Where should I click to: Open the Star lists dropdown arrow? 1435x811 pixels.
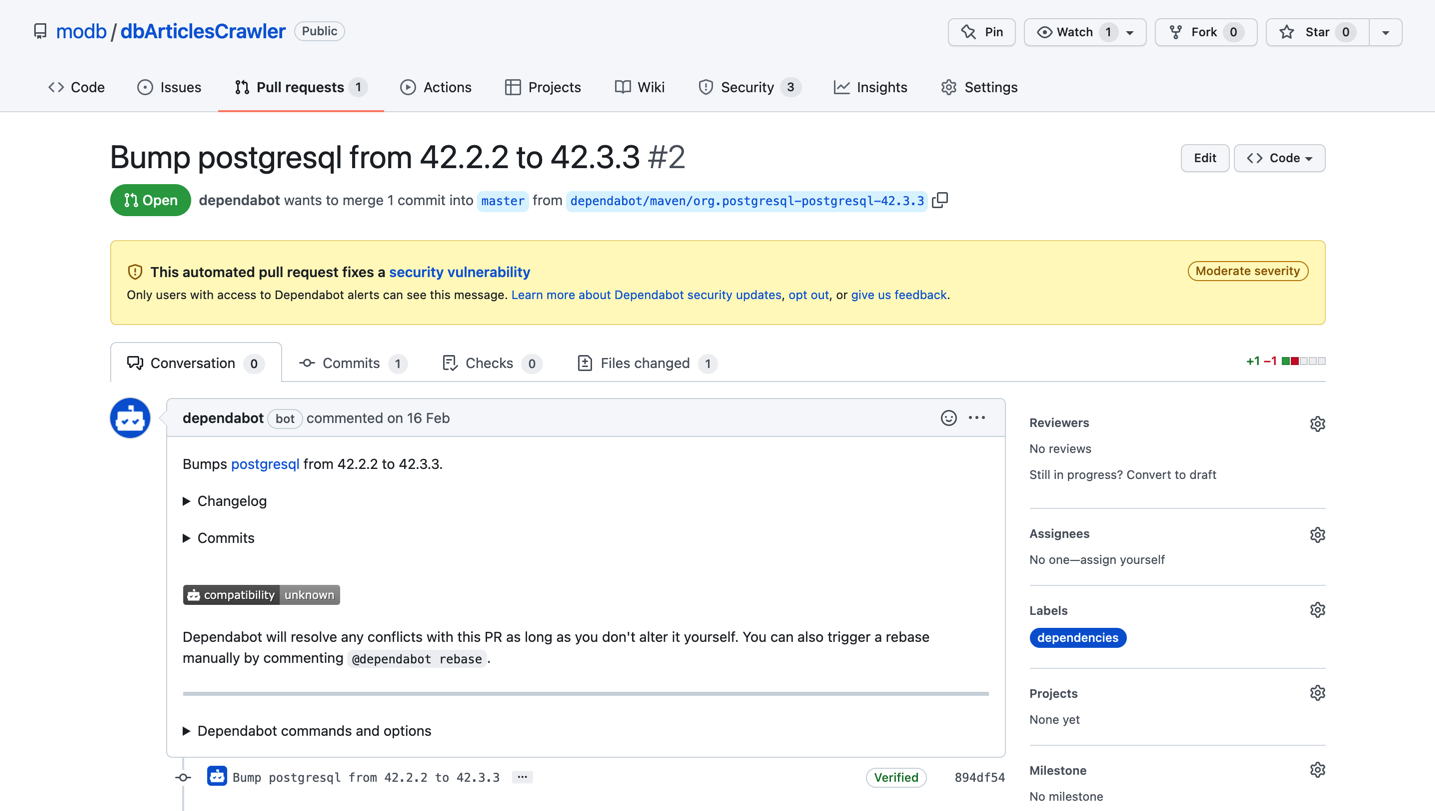[1386, 32]
